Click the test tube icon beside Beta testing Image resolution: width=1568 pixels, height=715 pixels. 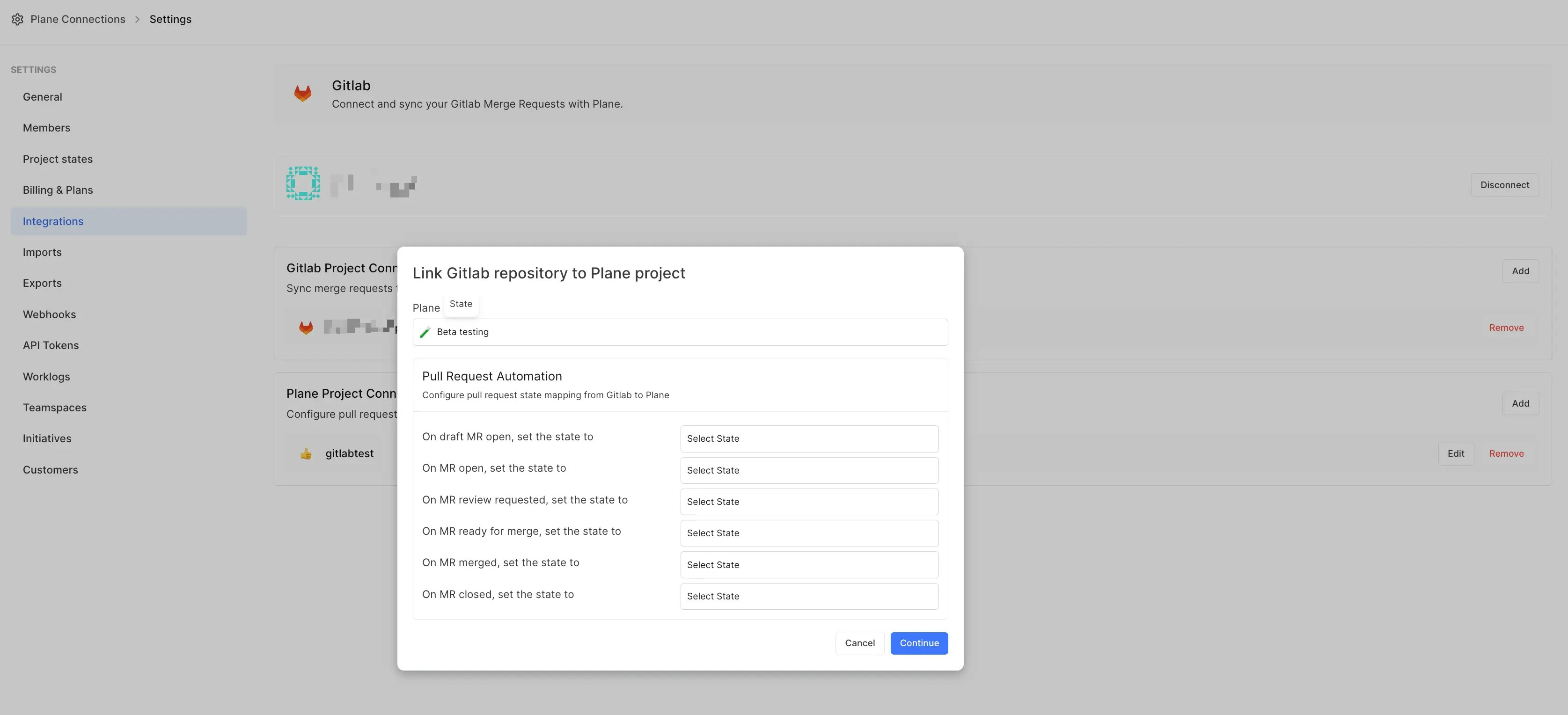click(x=425, y=332)
